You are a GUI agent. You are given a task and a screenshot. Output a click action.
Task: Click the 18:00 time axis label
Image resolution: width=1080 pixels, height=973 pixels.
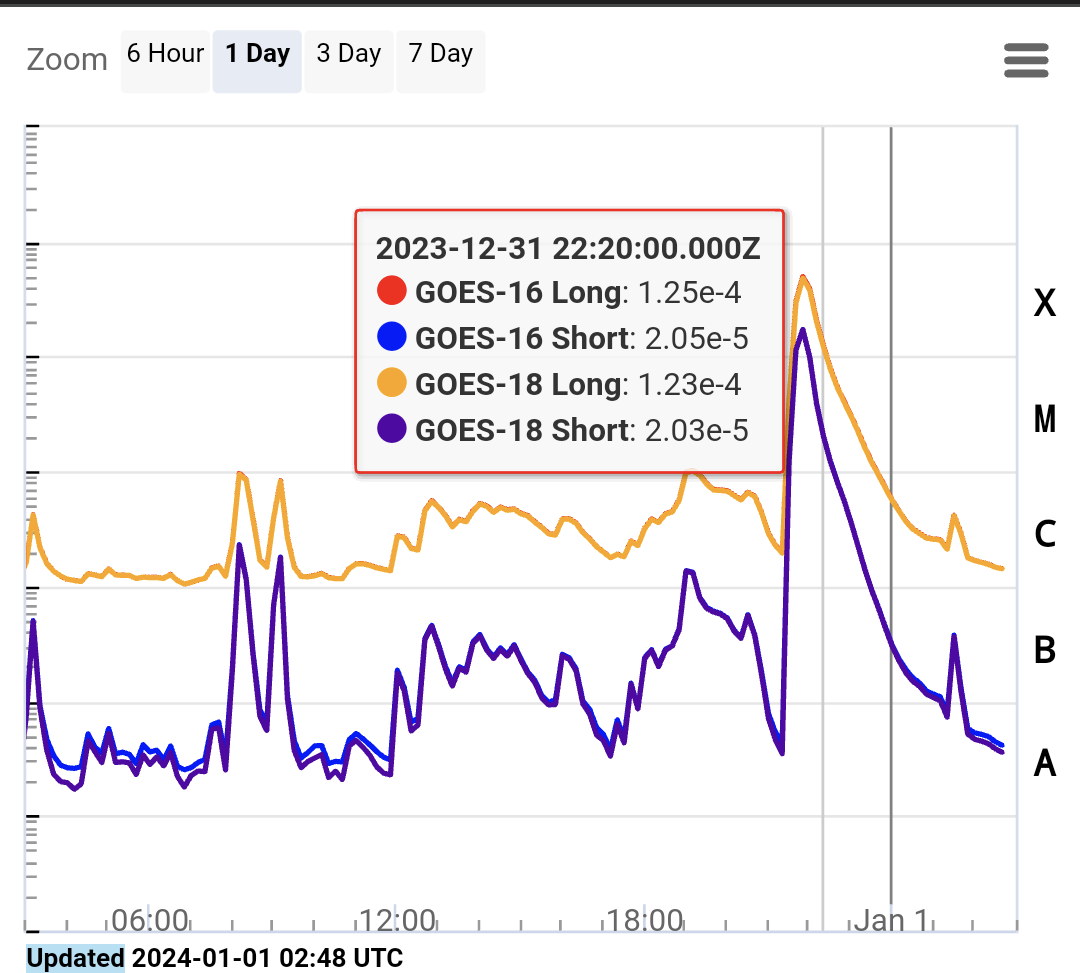click(645, 920)
